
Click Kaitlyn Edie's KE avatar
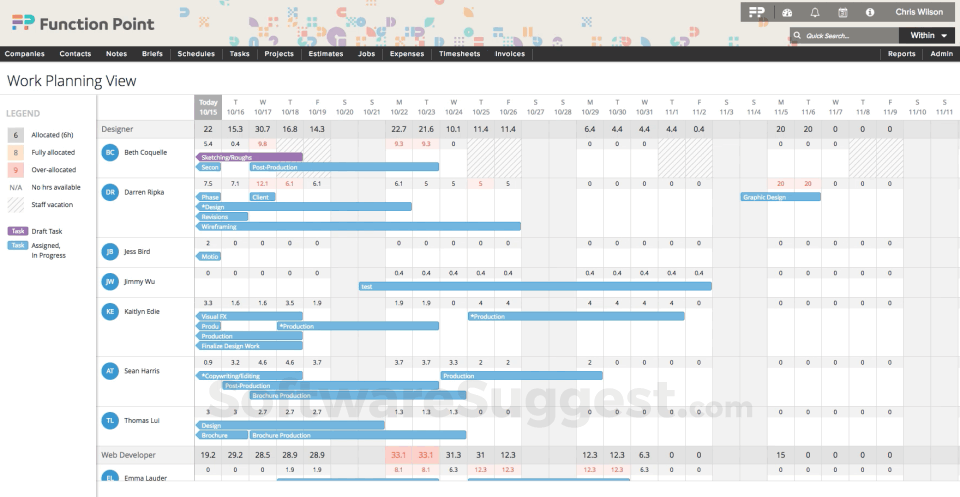point(110,312)
